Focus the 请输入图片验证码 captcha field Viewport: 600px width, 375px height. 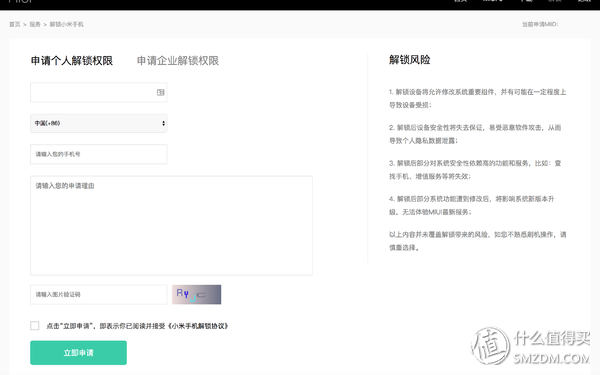(x=99, y=295)
